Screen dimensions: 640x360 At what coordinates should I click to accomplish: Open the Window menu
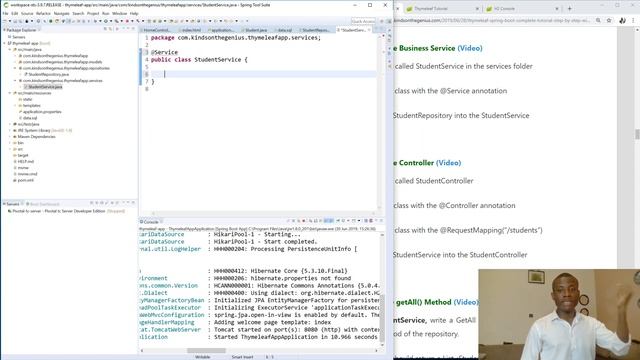(120, 13)
